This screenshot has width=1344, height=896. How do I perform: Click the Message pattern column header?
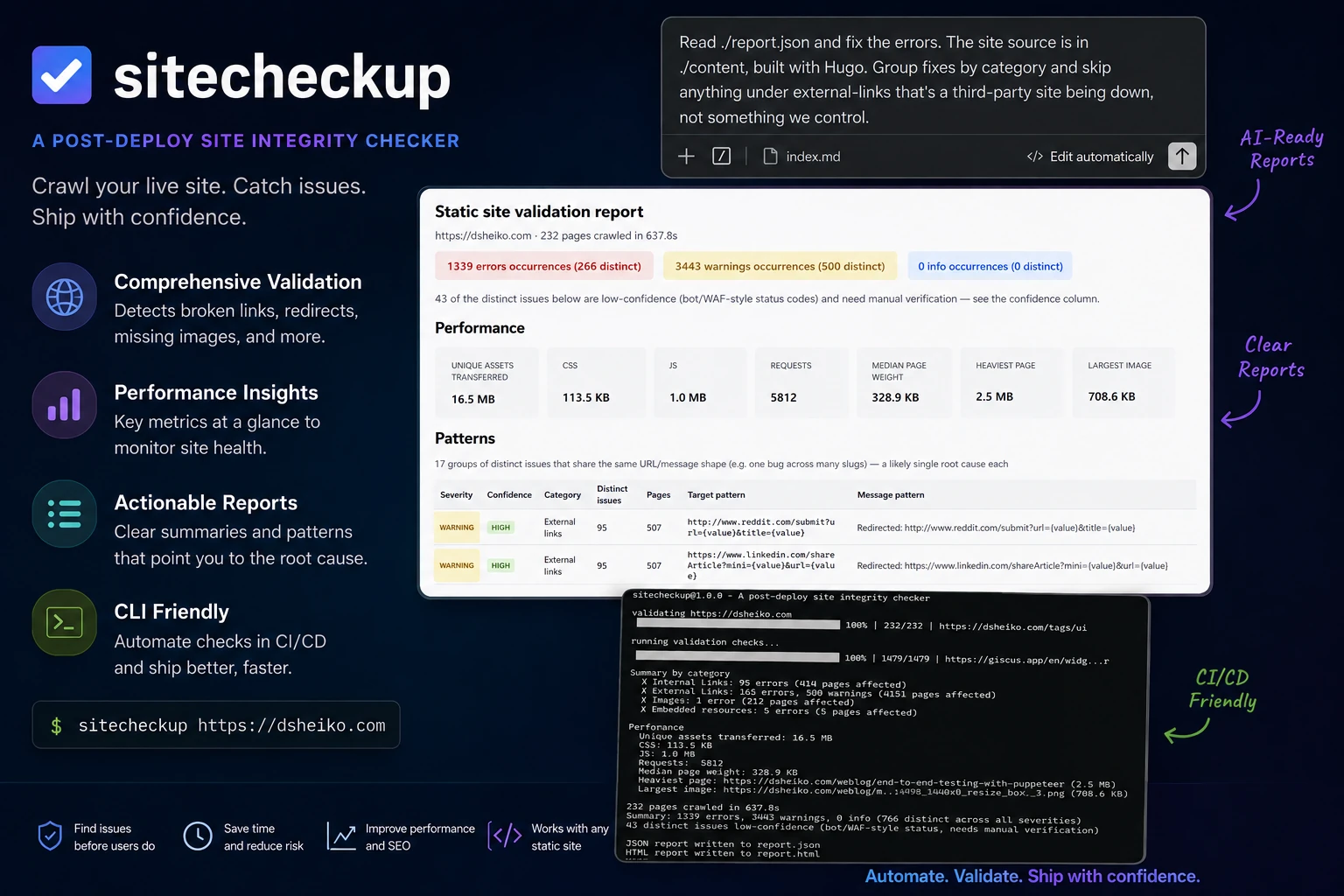tap(891, 495)
